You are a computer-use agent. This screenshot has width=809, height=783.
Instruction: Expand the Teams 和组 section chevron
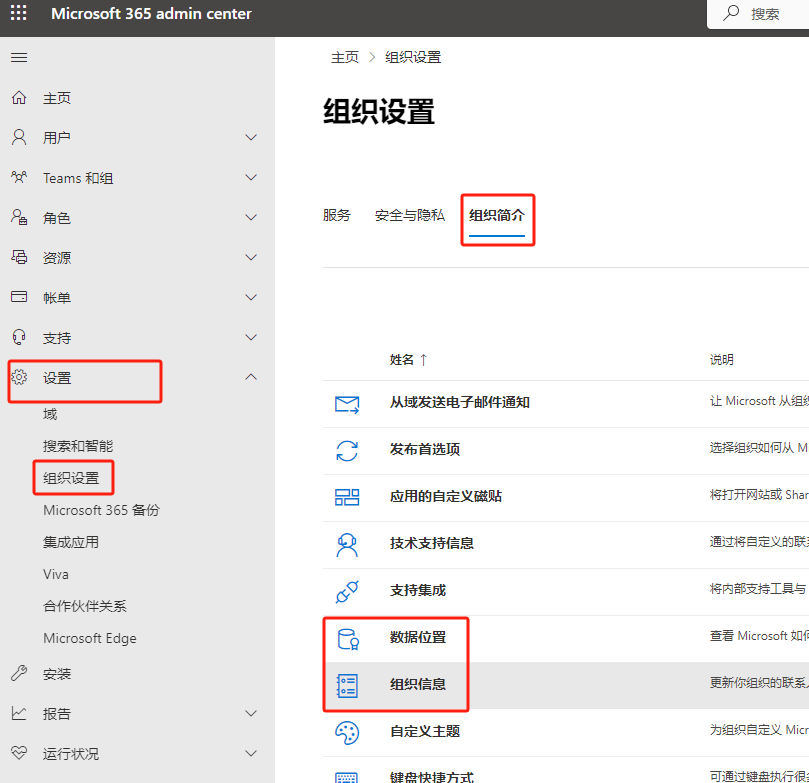251,177
